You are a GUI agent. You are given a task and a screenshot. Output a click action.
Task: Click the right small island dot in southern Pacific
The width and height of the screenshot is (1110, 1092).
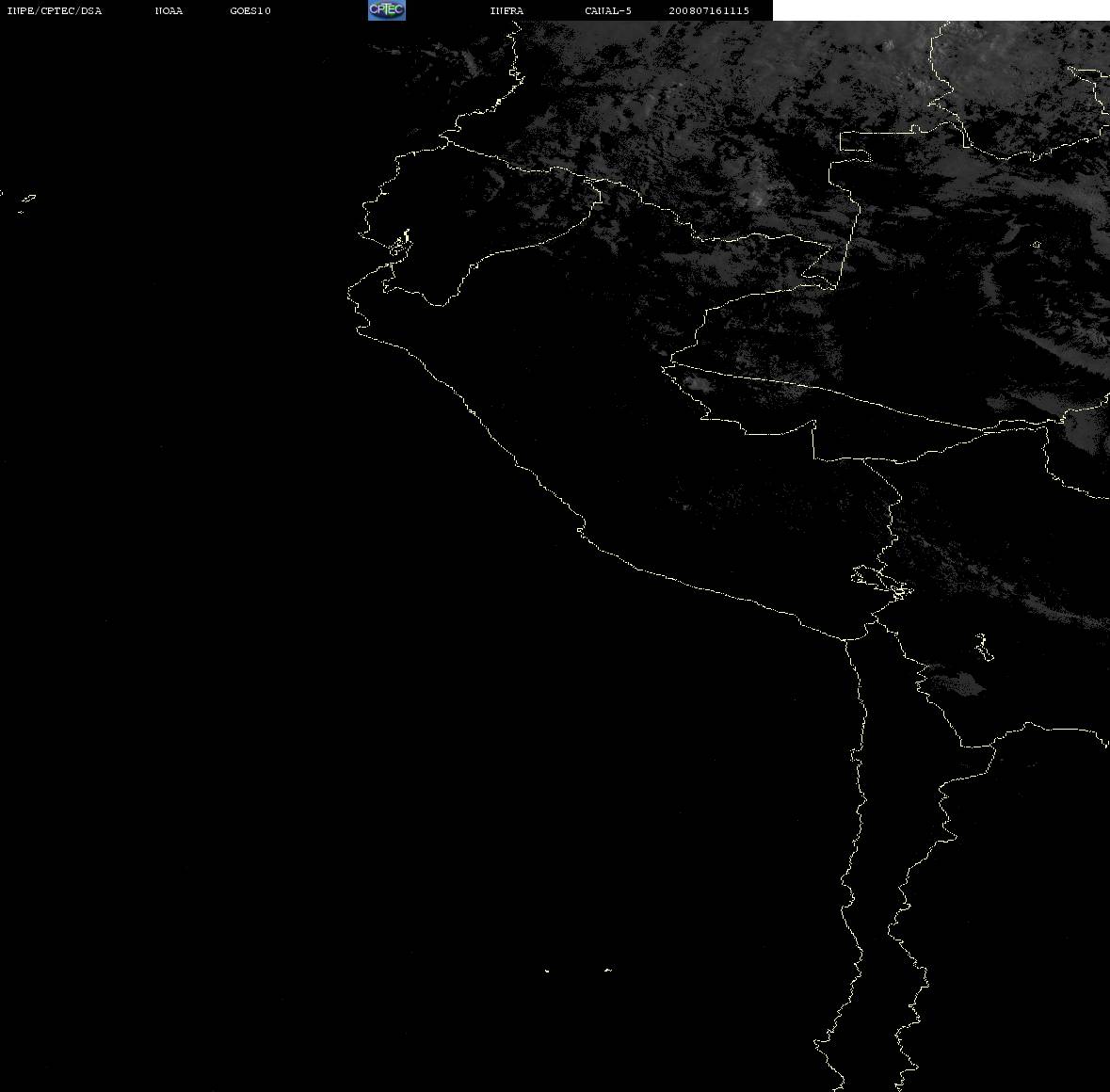point(608,970)
